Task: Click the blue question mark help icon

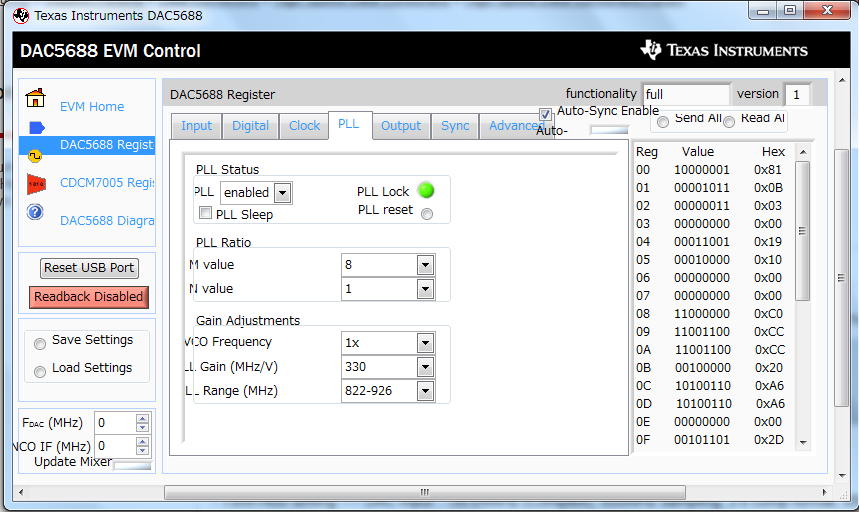Action: (x=35, y=212)
